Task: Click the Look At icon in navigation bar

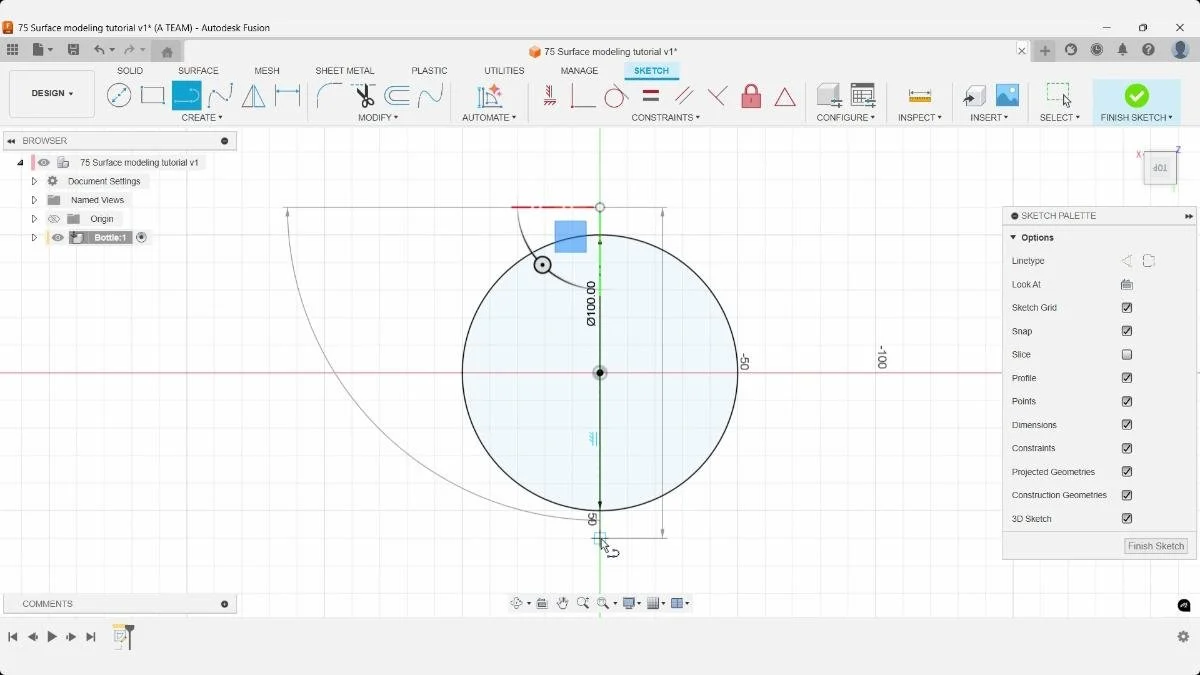Action: [x=542, y=603]
